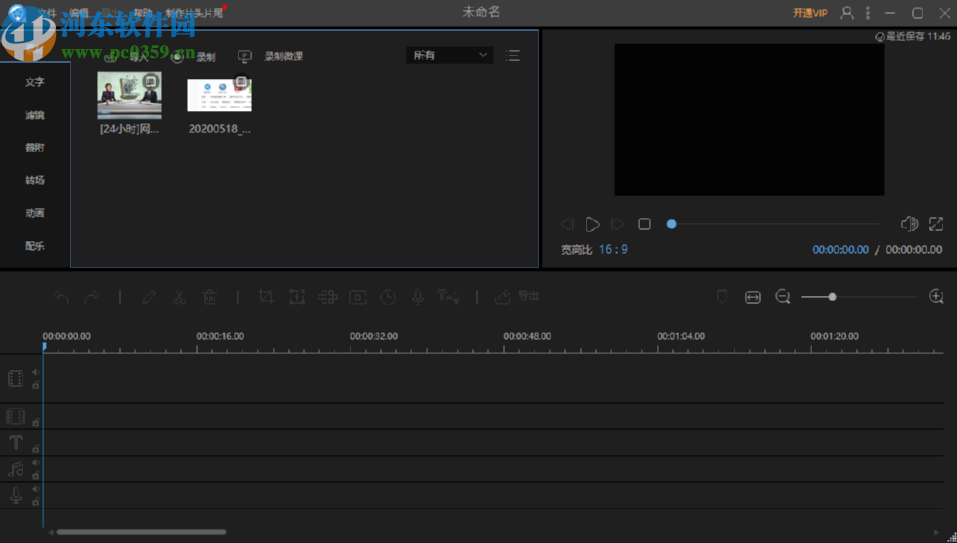
Task: Open the 转场 transitions tab
Action: coord(35,180)
